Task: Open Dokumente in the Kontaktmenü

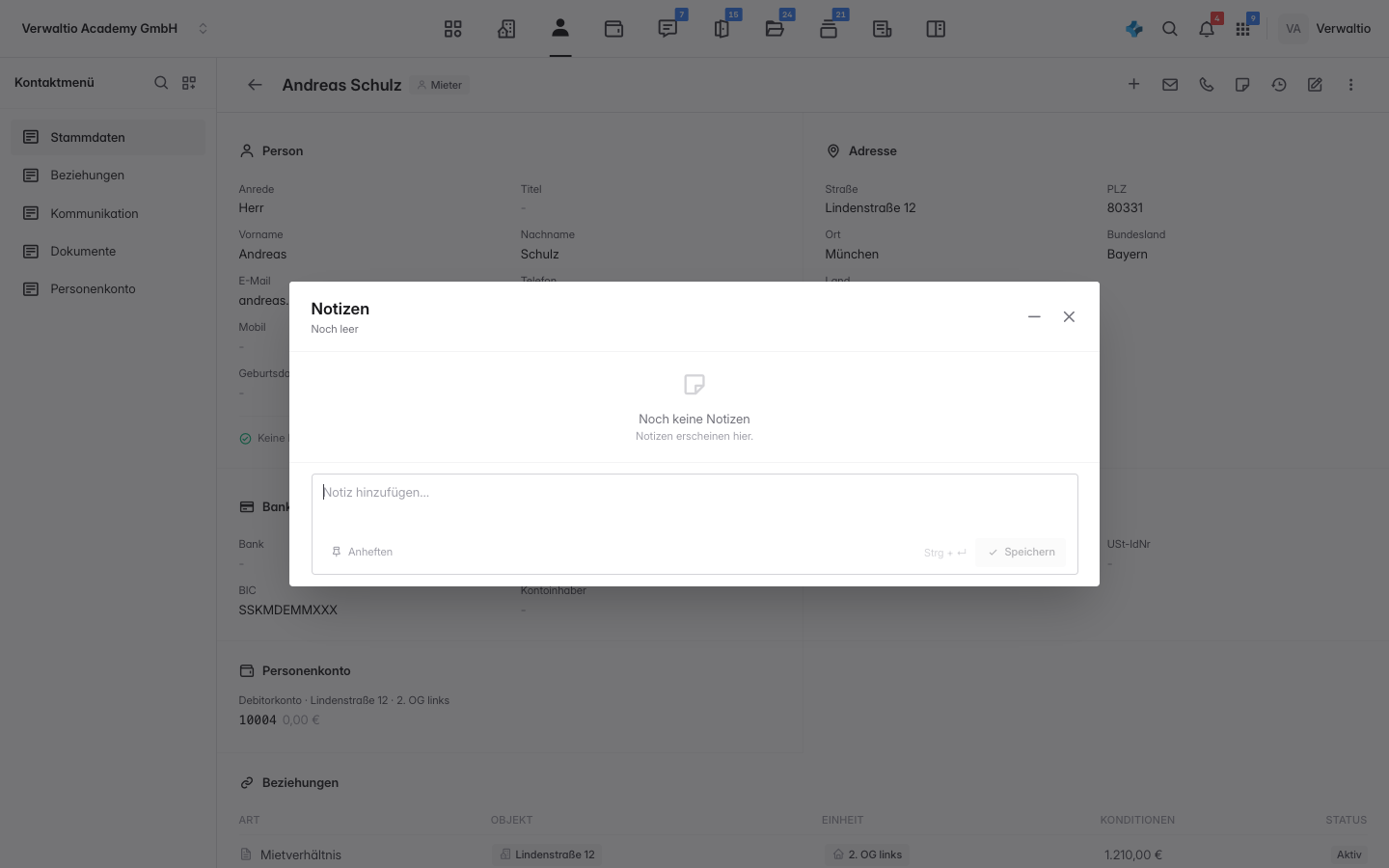Action: tap(108, 251)
